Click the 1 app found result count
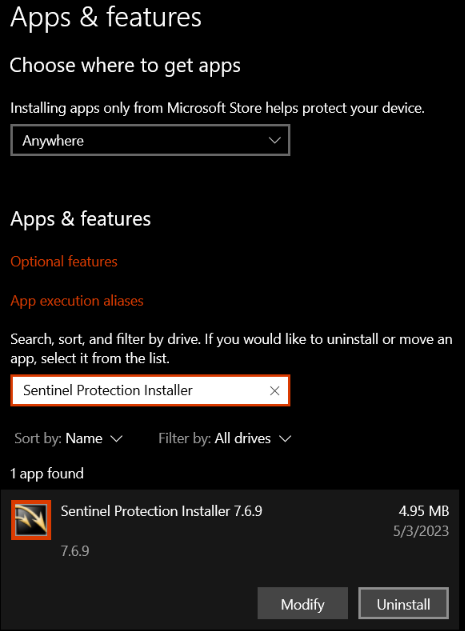This screenshot has width=465, height=631. coord(47,474)
